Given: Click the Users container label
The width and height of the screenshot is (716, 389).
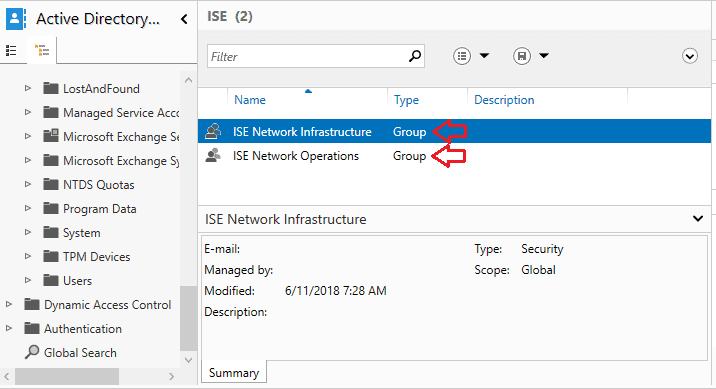Looking at the screenshot, I should coord(77,281).
